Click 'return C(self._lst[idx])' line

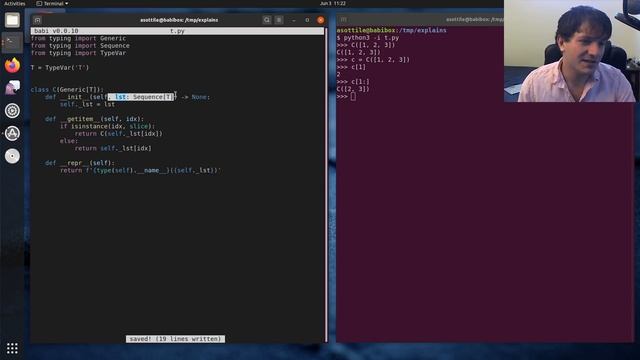118,134
